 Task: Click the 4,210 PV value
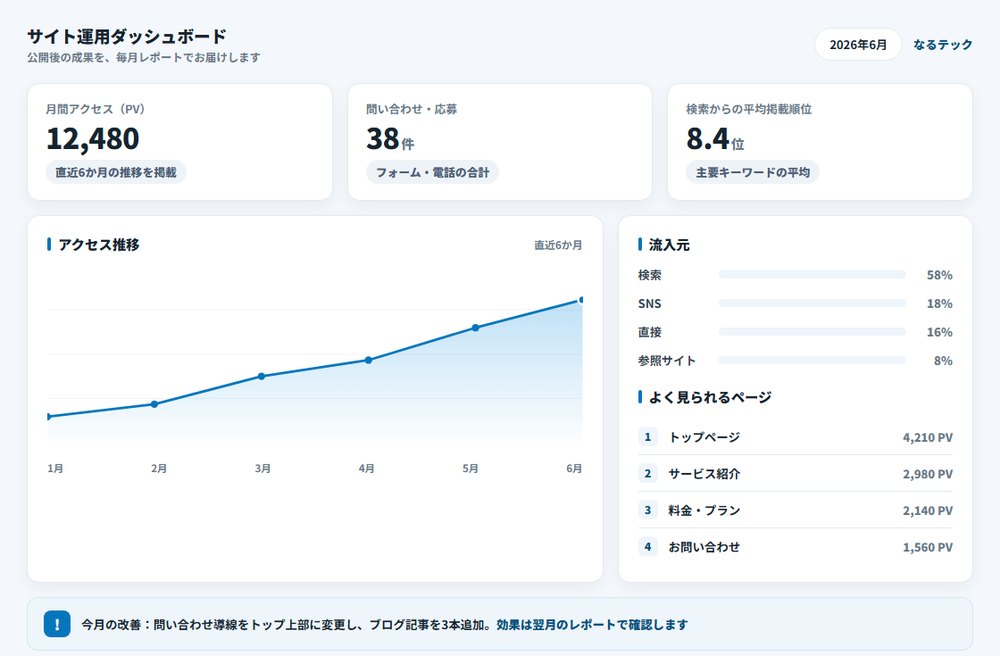[927, 438]
